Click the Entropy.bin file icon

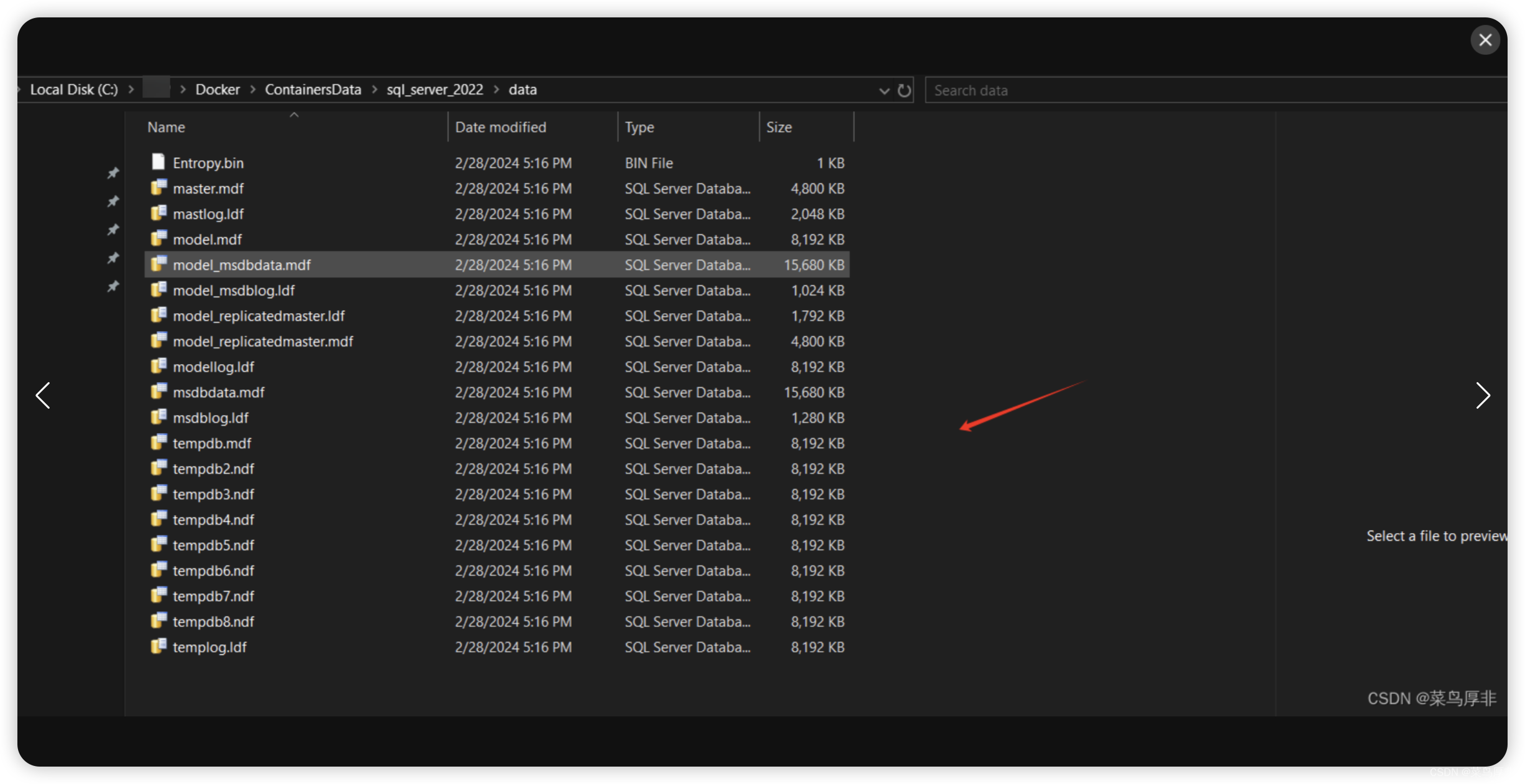pyautogui.click(x=158, y=162)
